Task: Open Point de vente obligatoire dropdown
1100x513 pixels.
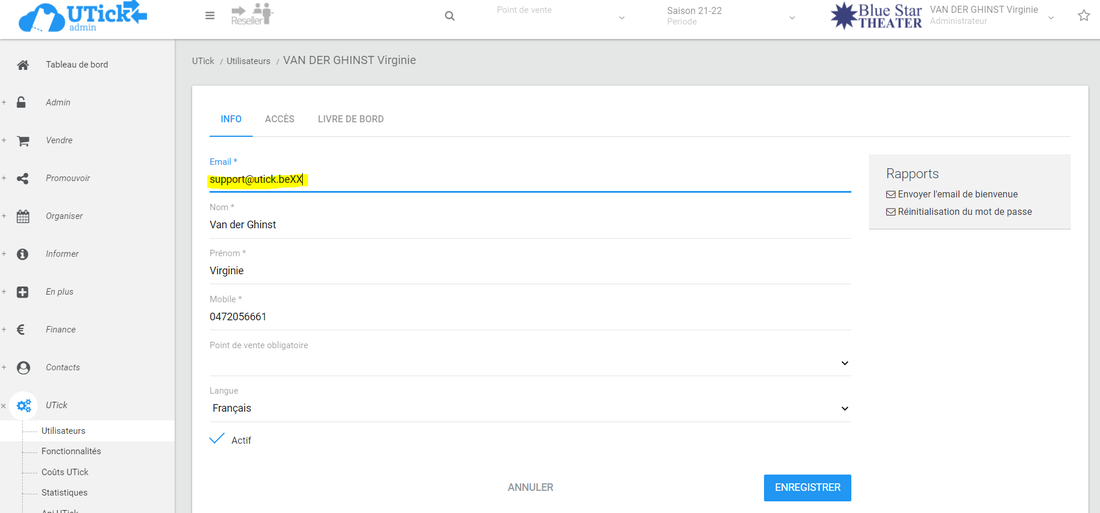Action: (529, 363)
